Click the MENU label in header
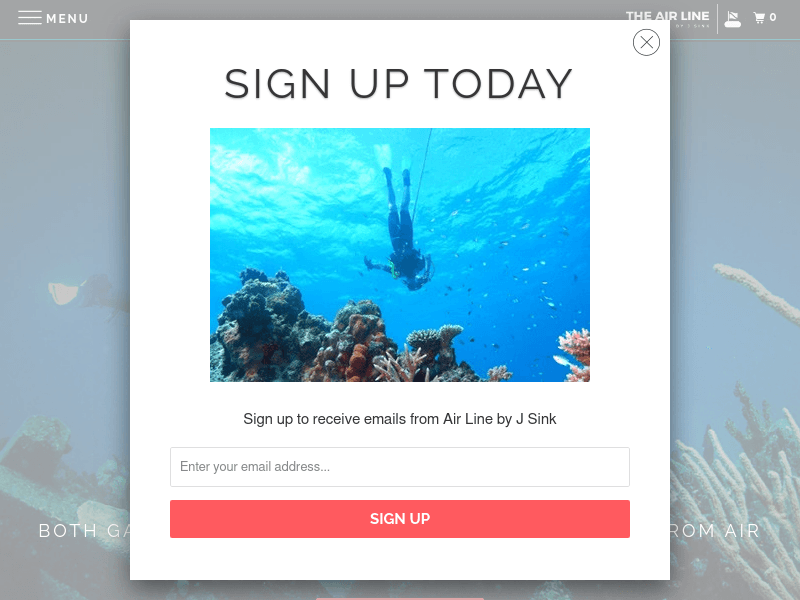This screenshot has width=800, height=600. tap(67, 18)
